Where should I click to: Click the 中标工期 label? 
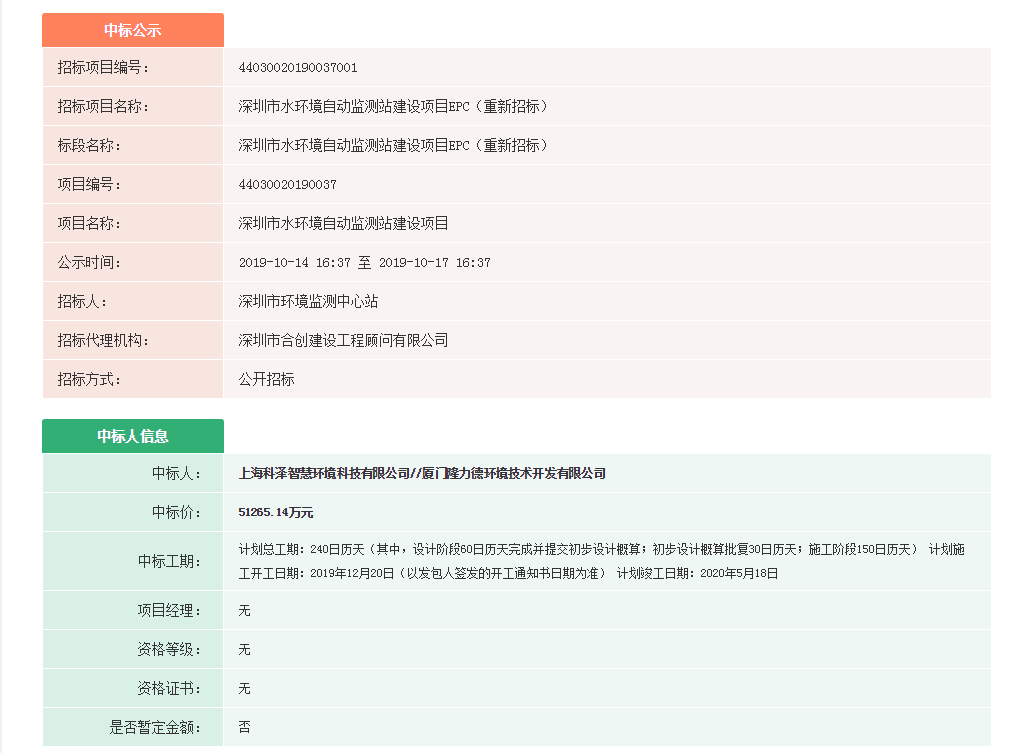pos(169,561)
